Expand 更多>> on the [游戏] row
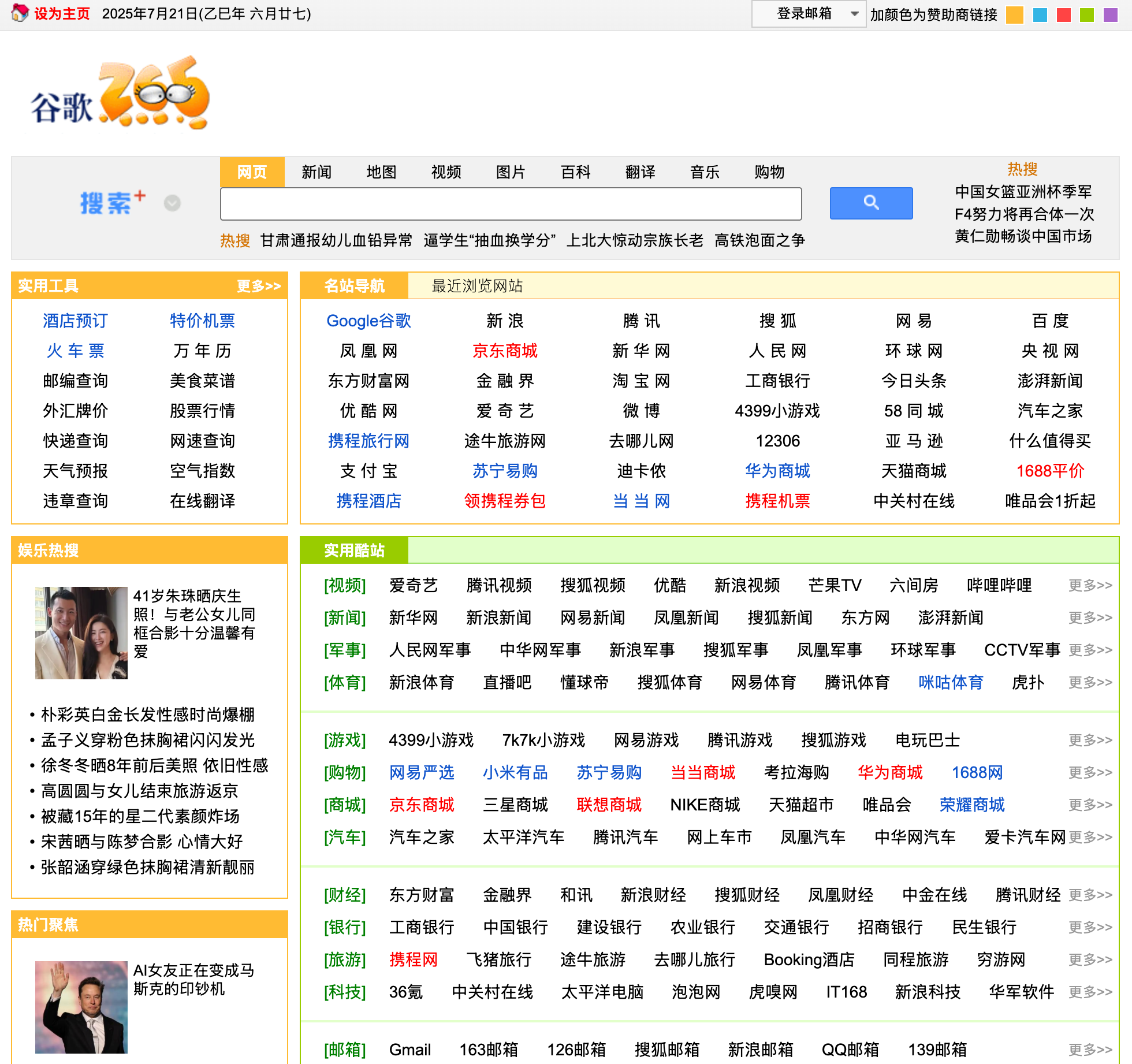Viewport: 1132px width, 1064px height. (x=1090, y=740)
